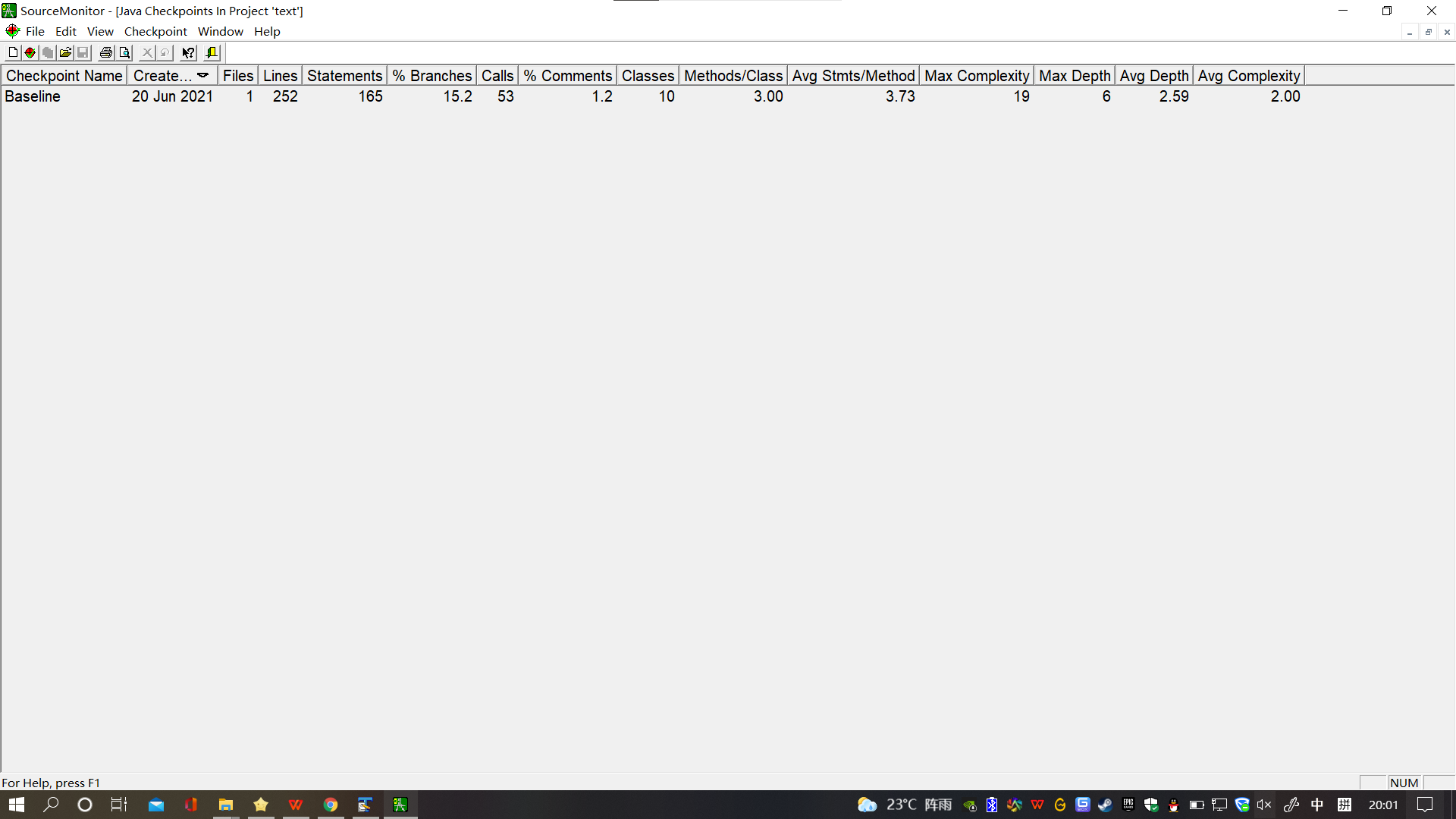This screenshot has height=819, width=1456.
Task: Click the Max Complexity column header
Action: pyautogui.click(x=976, y=76)
